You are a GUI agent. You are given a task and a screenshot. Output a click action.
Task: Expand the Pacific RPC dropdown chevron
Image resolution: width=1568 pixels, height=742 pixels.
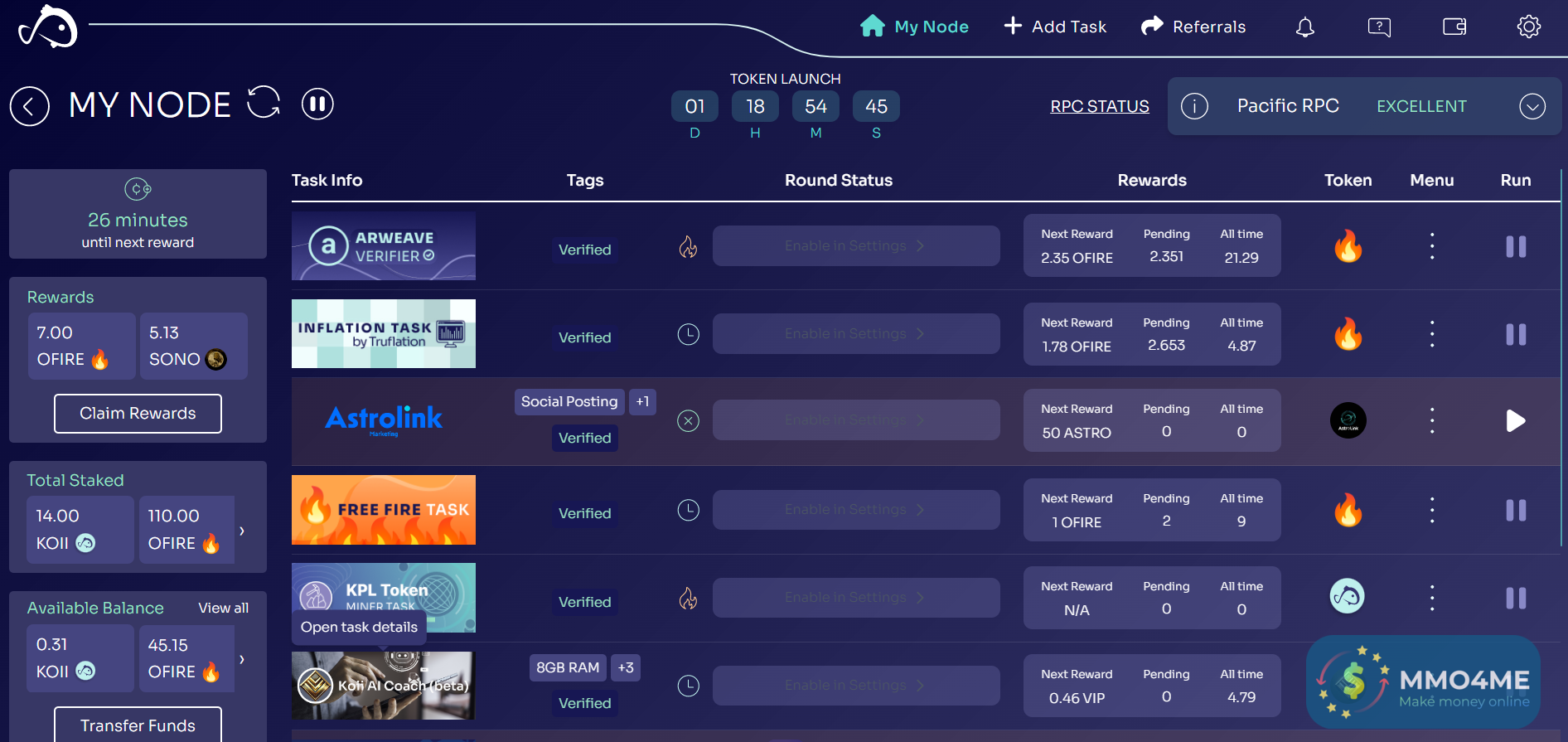(1532, 106)
